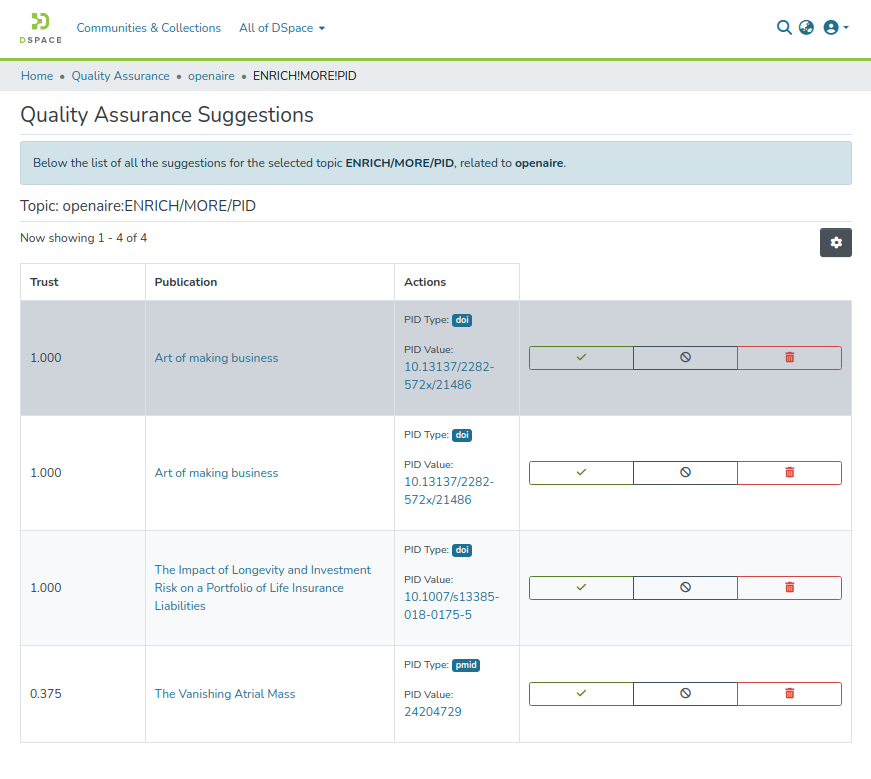Expand the All of DSpace dropdown

tap(282, 28)
